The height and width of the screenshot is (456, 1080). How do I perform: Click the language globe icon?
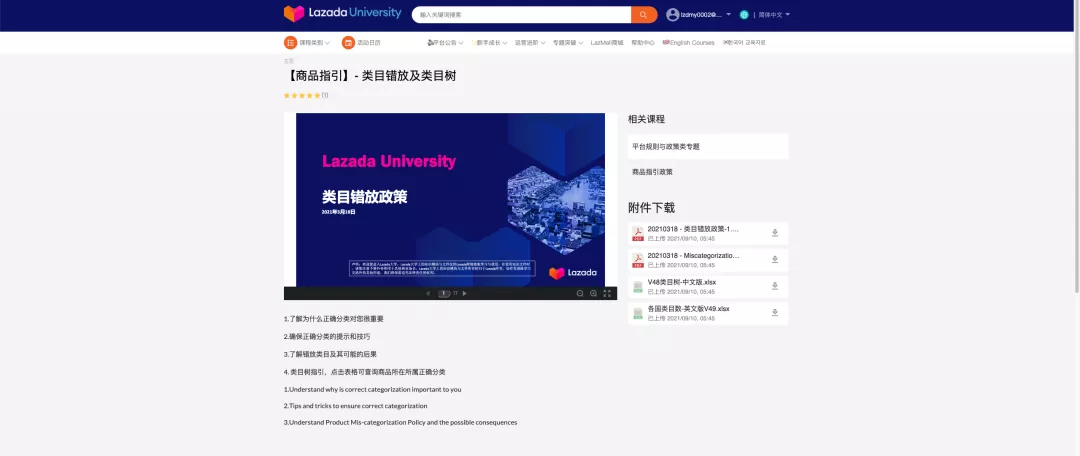click(x=744, y=14)
